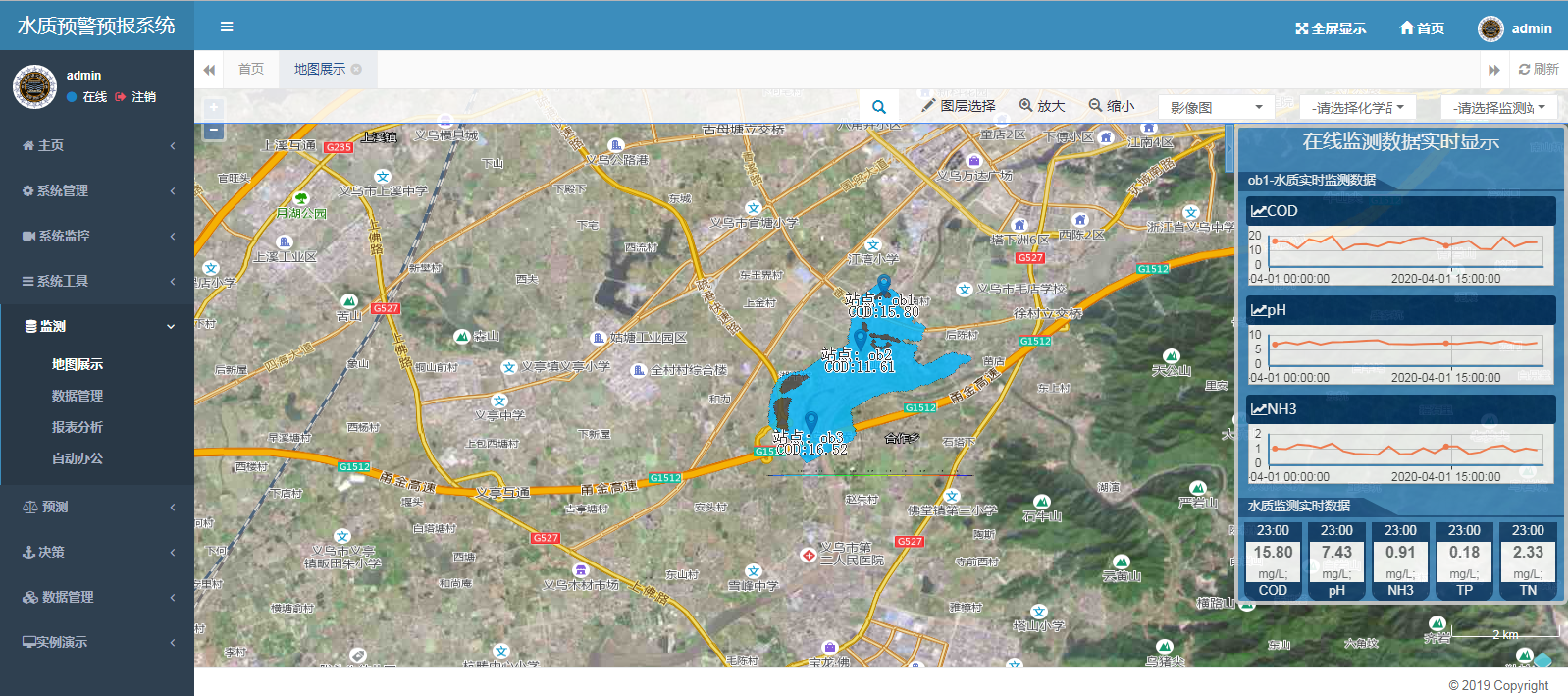
Task: Click the map minus zoom button
Action: [214, 131]
